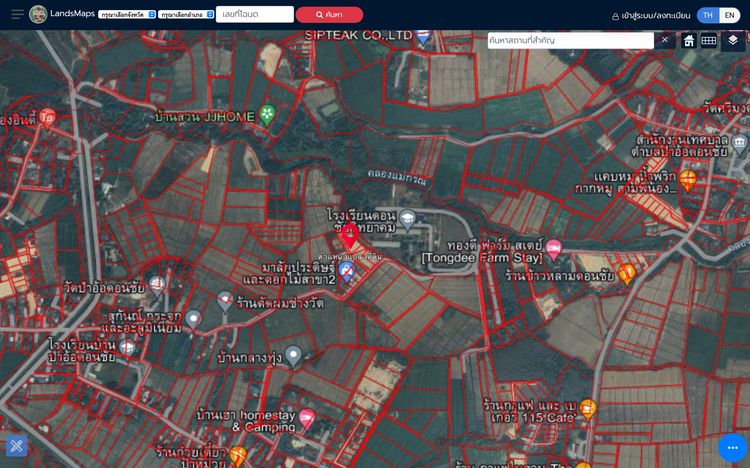Open the district selection dropdown
Viewport: 750px width, 468px height.
click(186, 15)
